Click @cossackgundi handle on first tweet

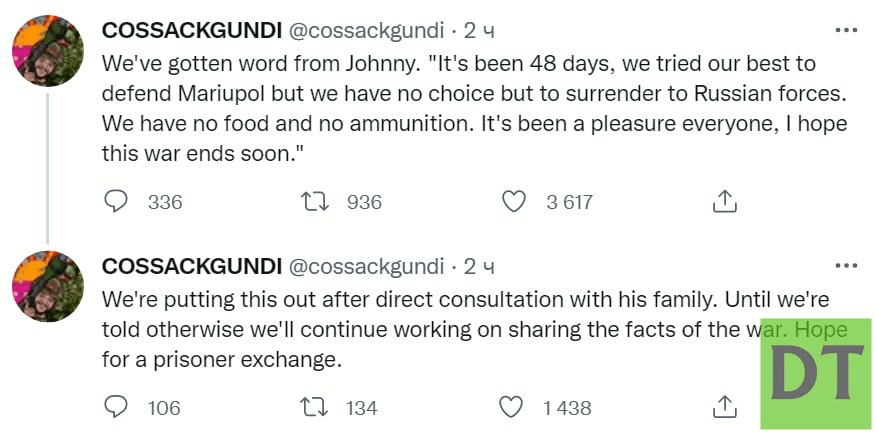point(366,31)
